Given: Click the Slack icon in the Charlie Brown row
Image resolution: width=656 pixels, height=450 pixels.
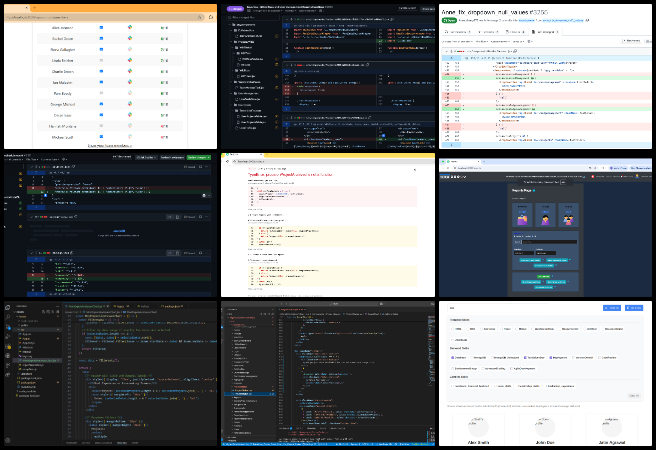Looking at the screenshot, I should [130, 71].
